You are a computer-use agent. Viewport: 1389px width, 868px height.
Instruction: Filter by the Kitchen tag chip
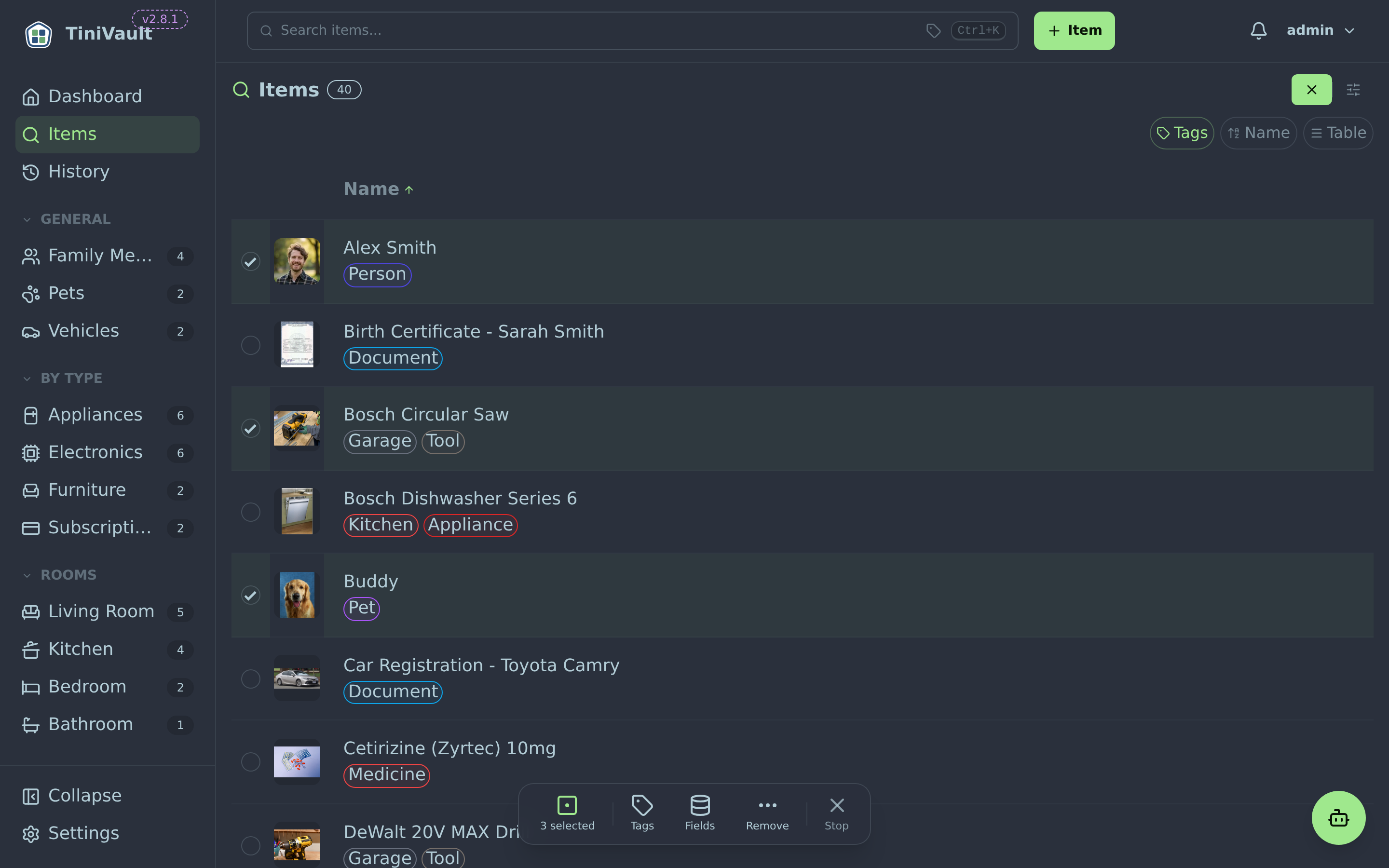pyautogui.click(x=381, y=525)
